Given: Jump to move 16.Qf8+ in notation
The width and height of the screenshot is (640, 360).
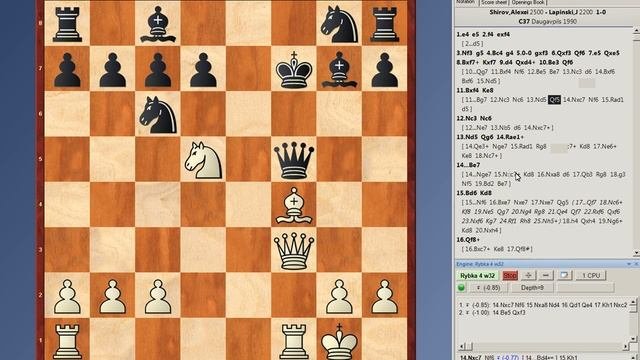Looking at the screenshot, I should [x=468, y=240].
